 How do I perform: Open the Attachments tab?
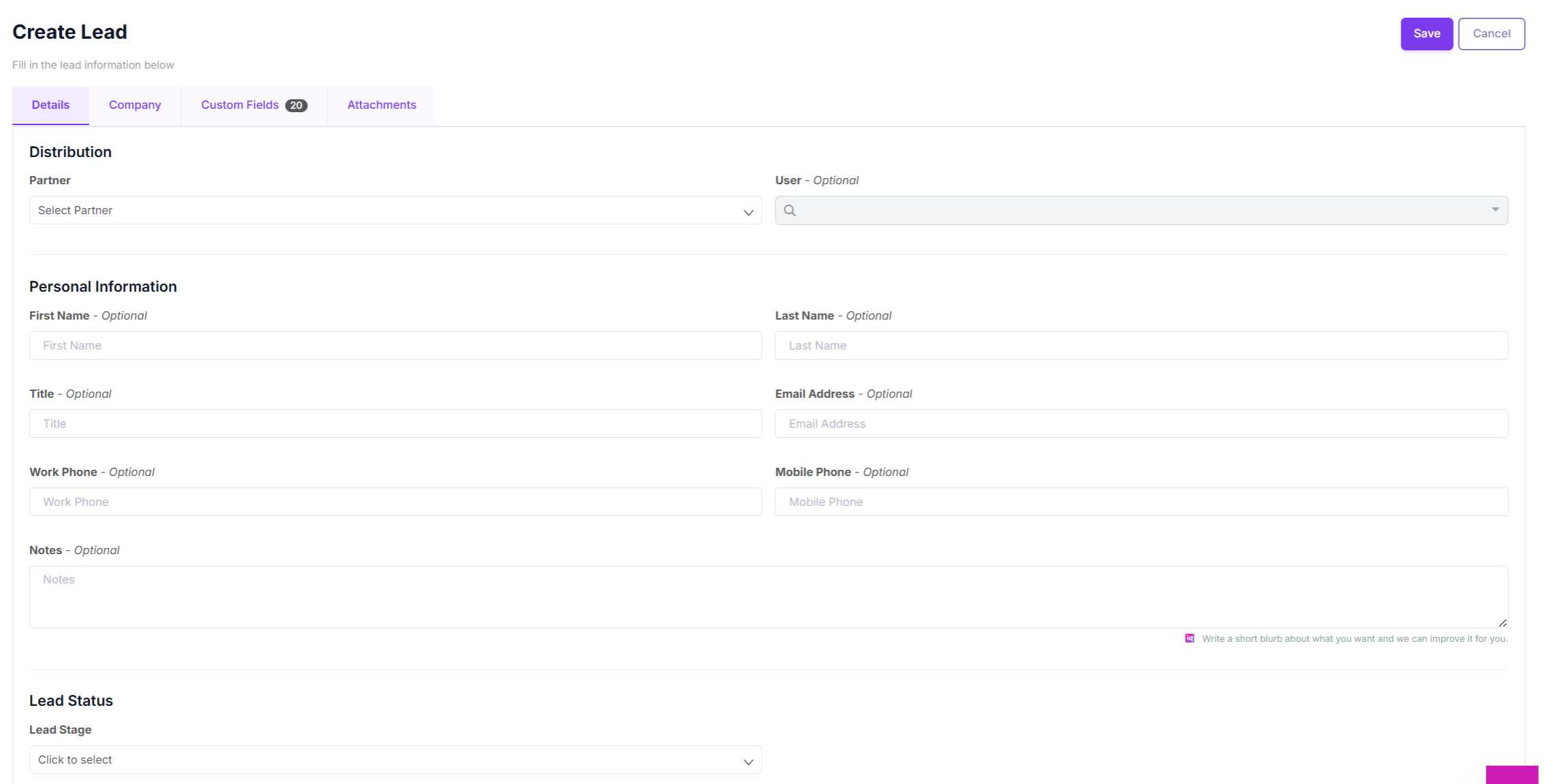pos(382,105)
